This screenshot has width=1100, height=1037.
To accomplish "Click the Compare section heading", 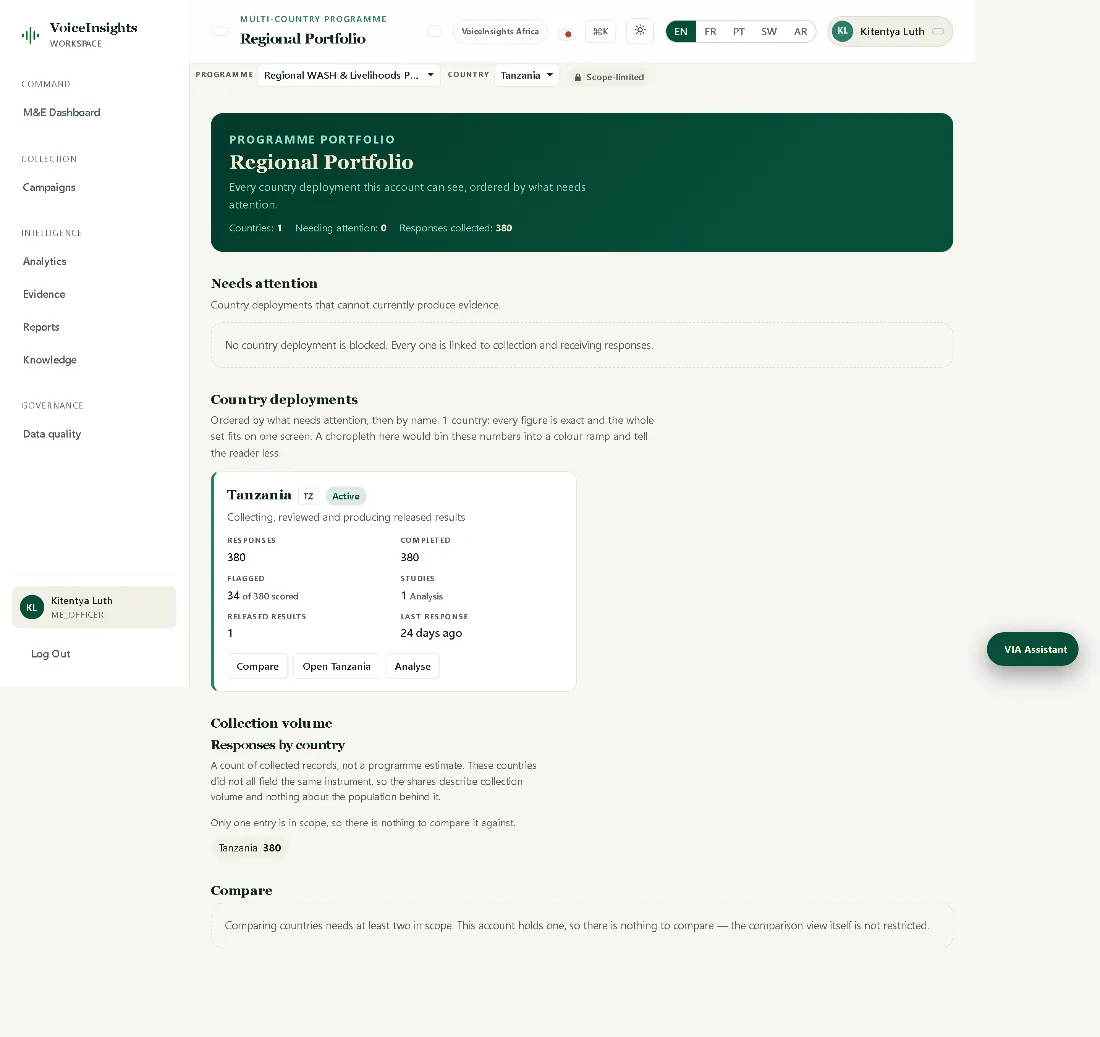I will click(241, 890).
